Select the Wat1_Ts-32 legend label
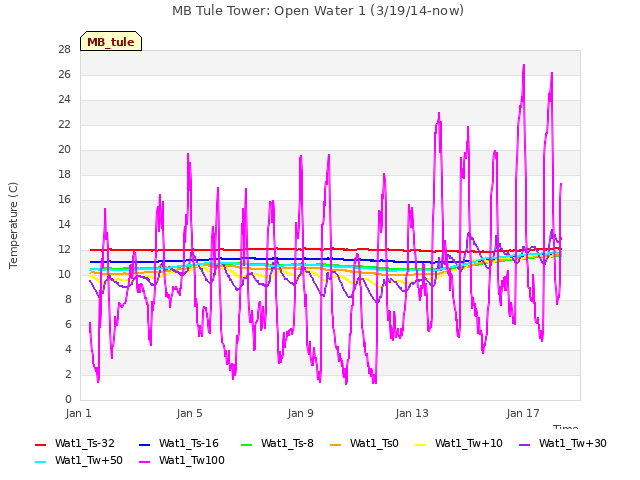The width and height of the screenshot is (640, 480). point(84,443)
